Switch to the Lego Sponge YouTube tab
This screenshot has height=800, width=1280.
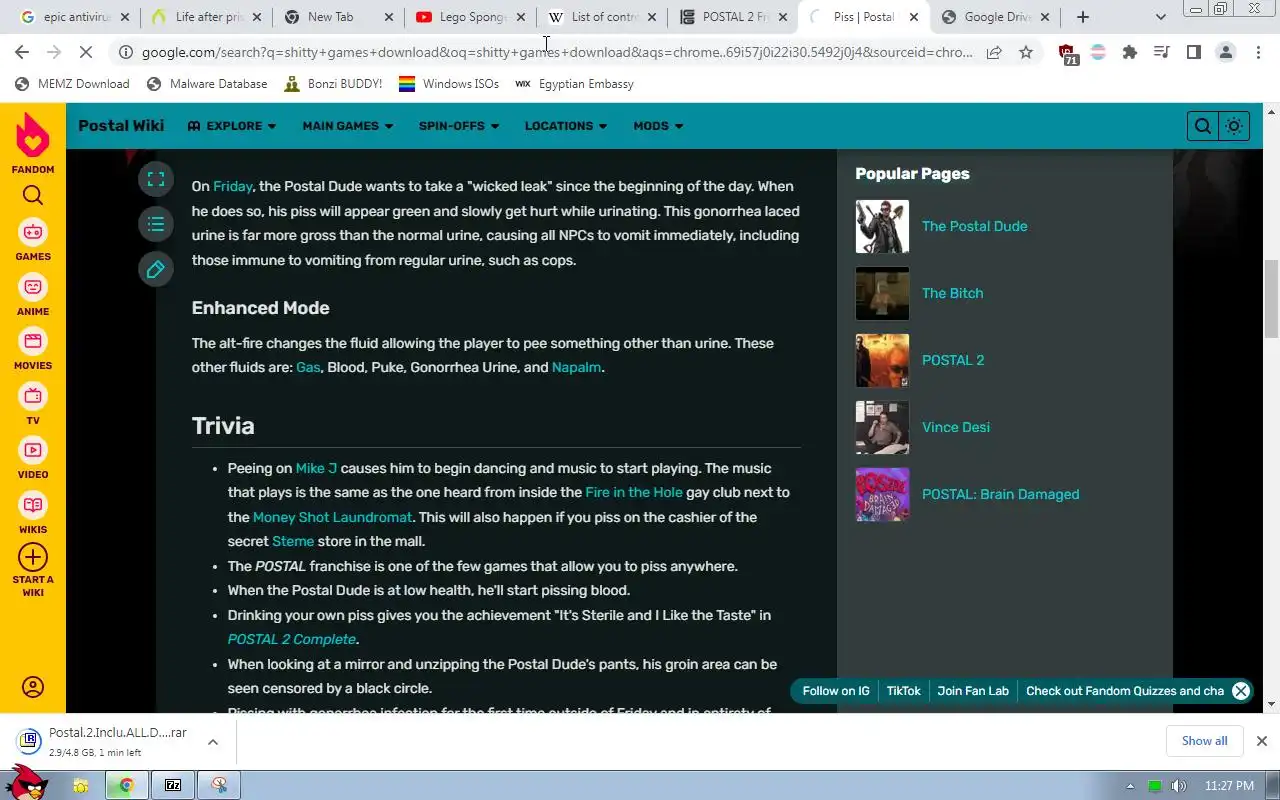tap(472, 17)
